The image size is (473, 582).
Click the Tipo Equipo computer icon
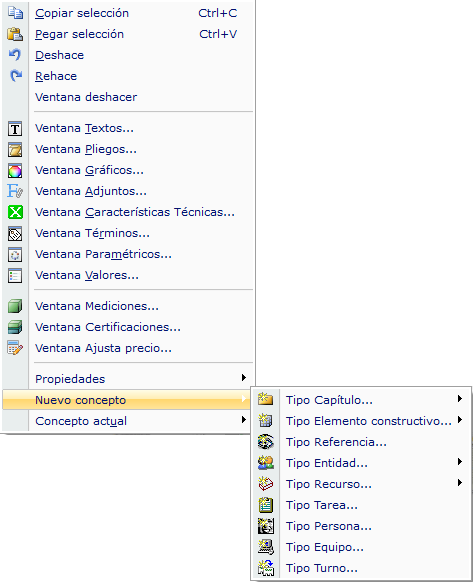click(266, 547)
